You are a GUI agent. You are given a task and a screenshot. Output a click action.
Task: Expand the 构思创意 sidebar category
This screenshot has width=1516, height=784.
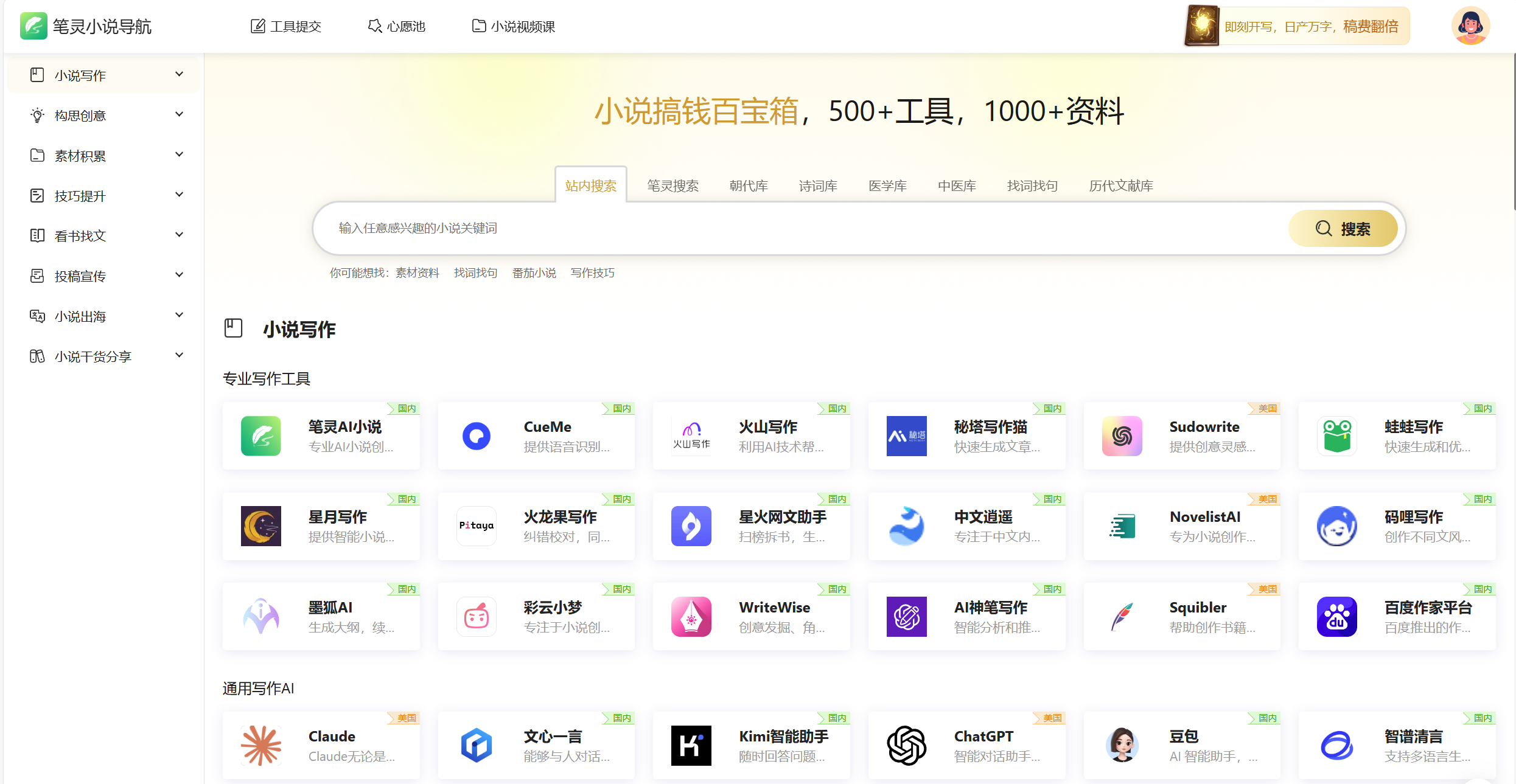[x=103, y=115]
